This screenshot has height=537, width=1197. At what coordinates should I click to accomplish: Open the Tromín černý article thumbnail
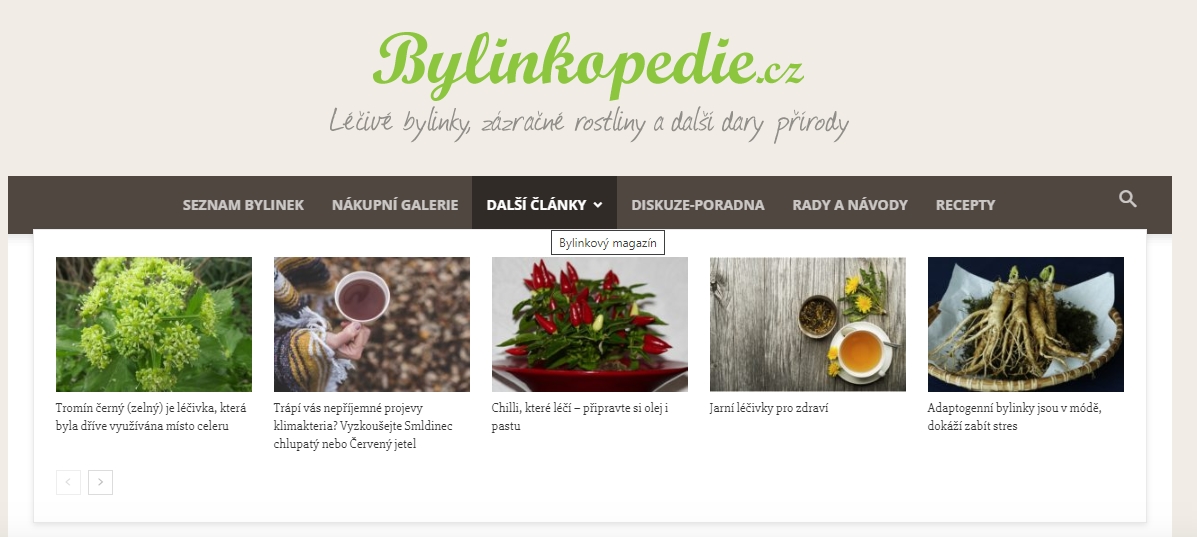pos(153,324)
